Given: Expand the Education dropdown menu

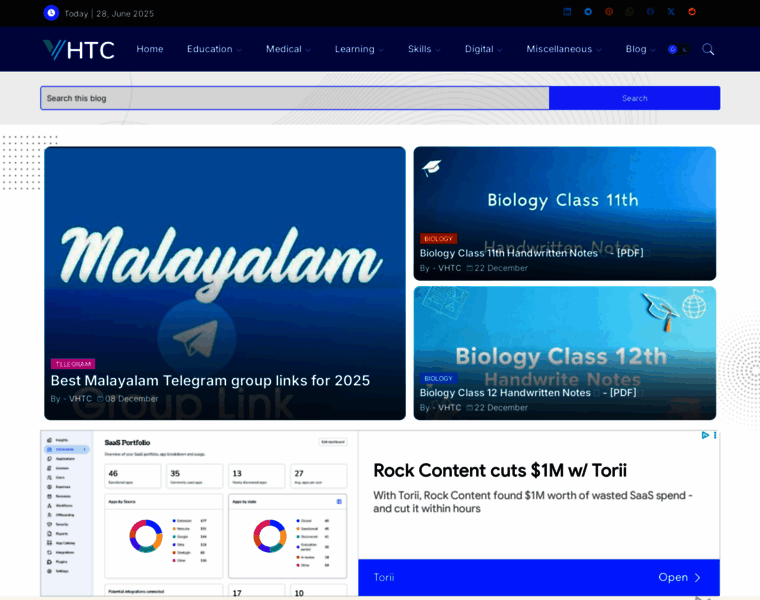Looking at the screenshot, I should click(214, 49).
